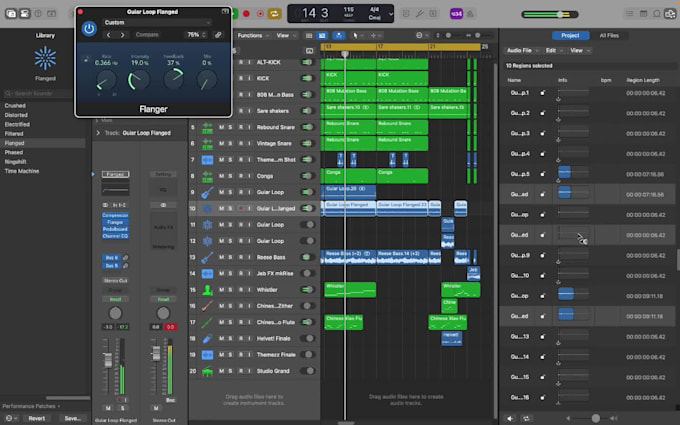This screenshot has width=680, height=425.
Task: Toggle the Conga track on/off switch
Action: click(x=307, y=176)
